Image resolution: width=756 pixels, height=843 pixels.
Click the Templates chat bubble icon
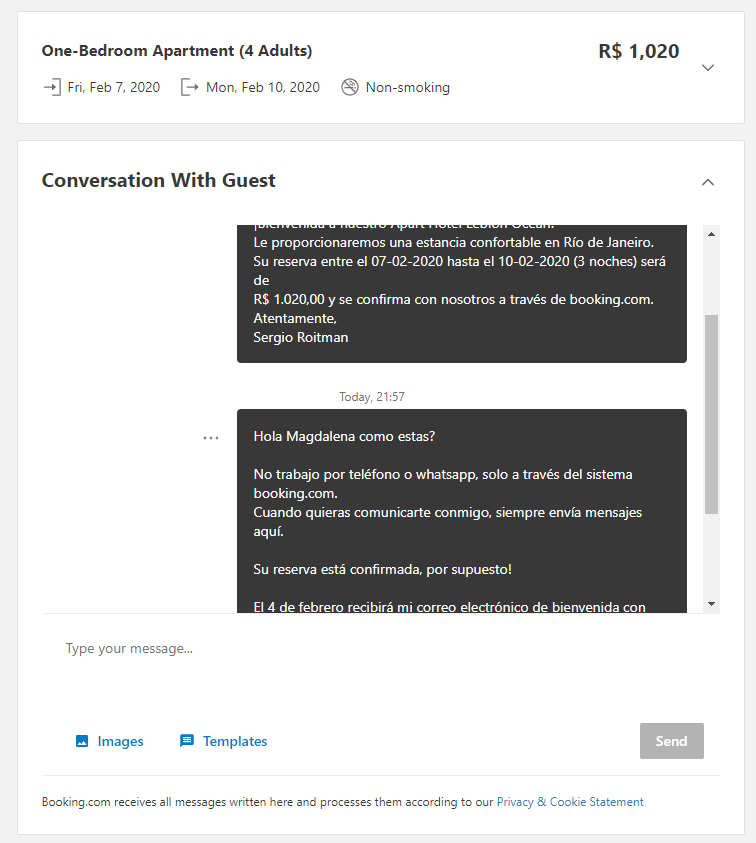[187, 741]
